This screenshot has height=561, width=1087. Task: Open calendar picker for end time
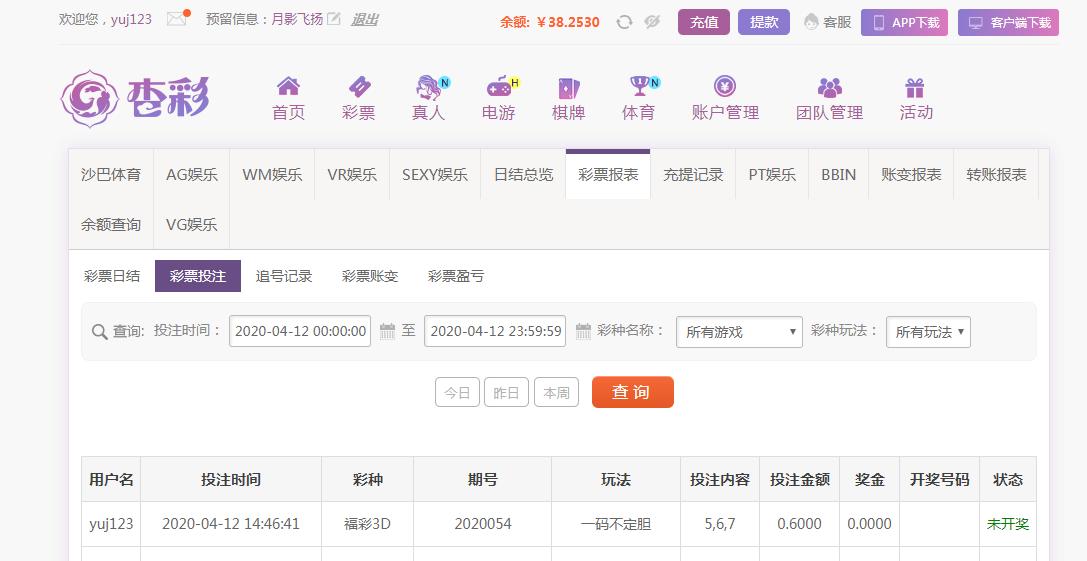click(583, 331)
